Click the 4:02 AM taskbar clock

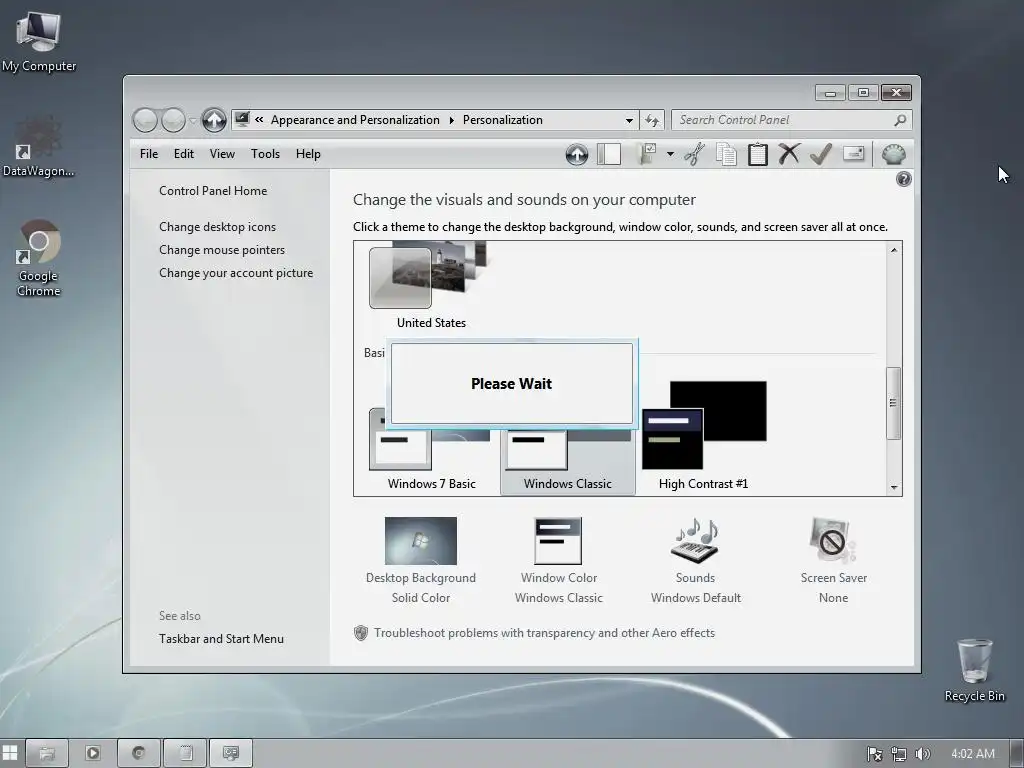tap(972, 754)
